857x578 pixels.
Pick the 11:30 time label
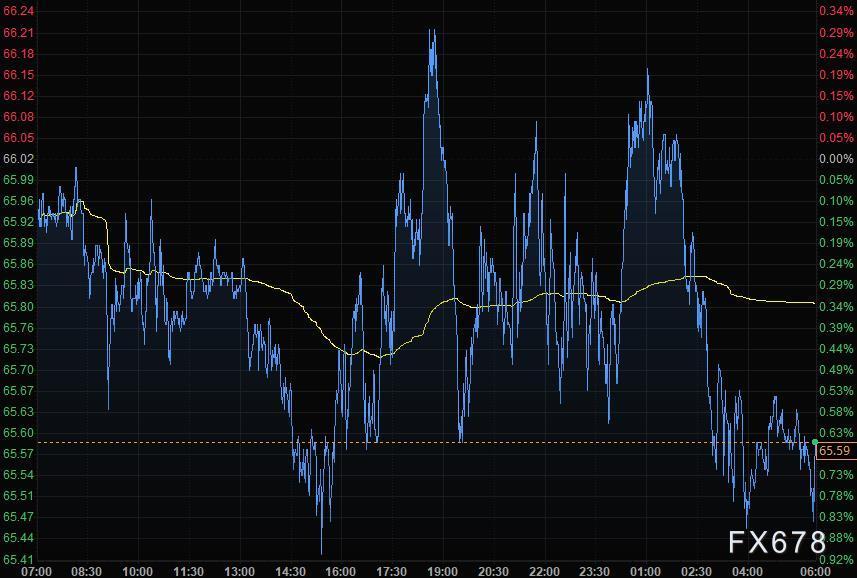coord(189,571)
